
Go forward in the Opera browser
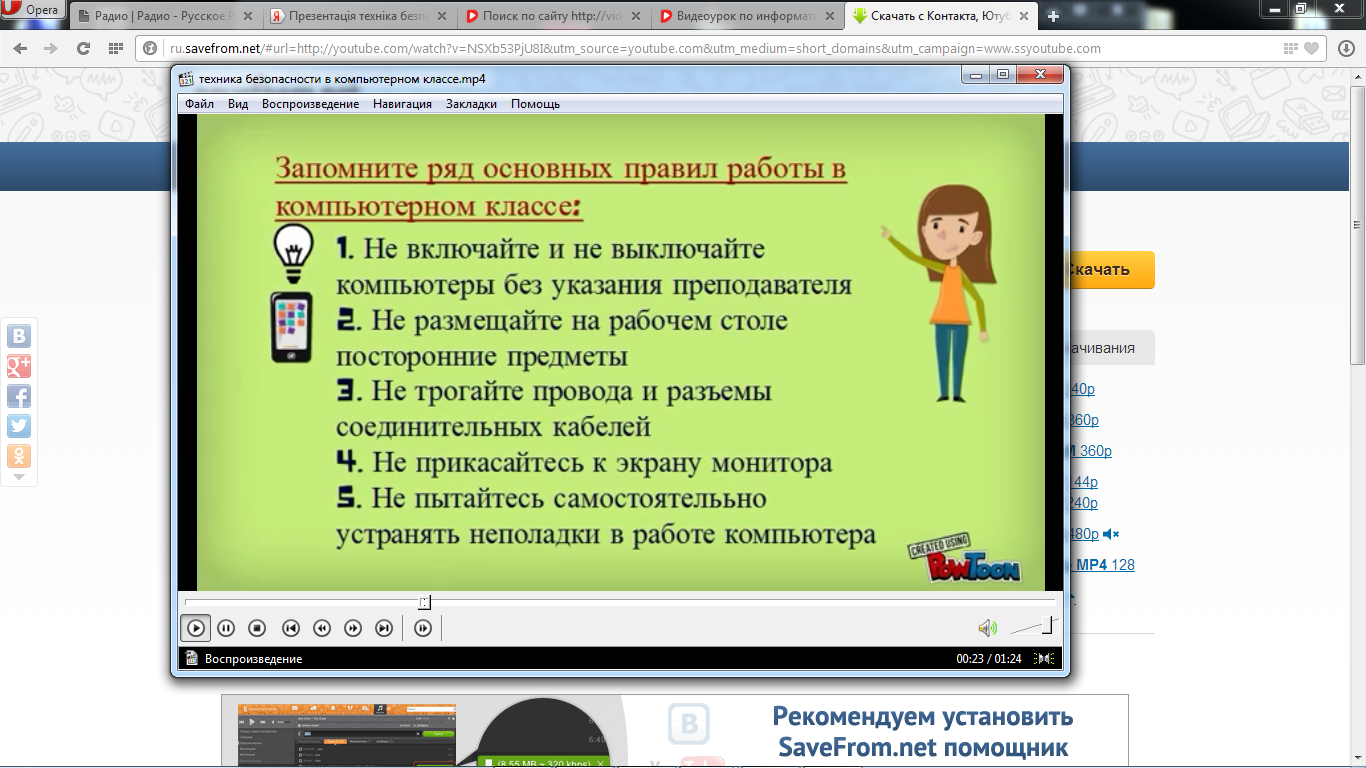(51, 48)
